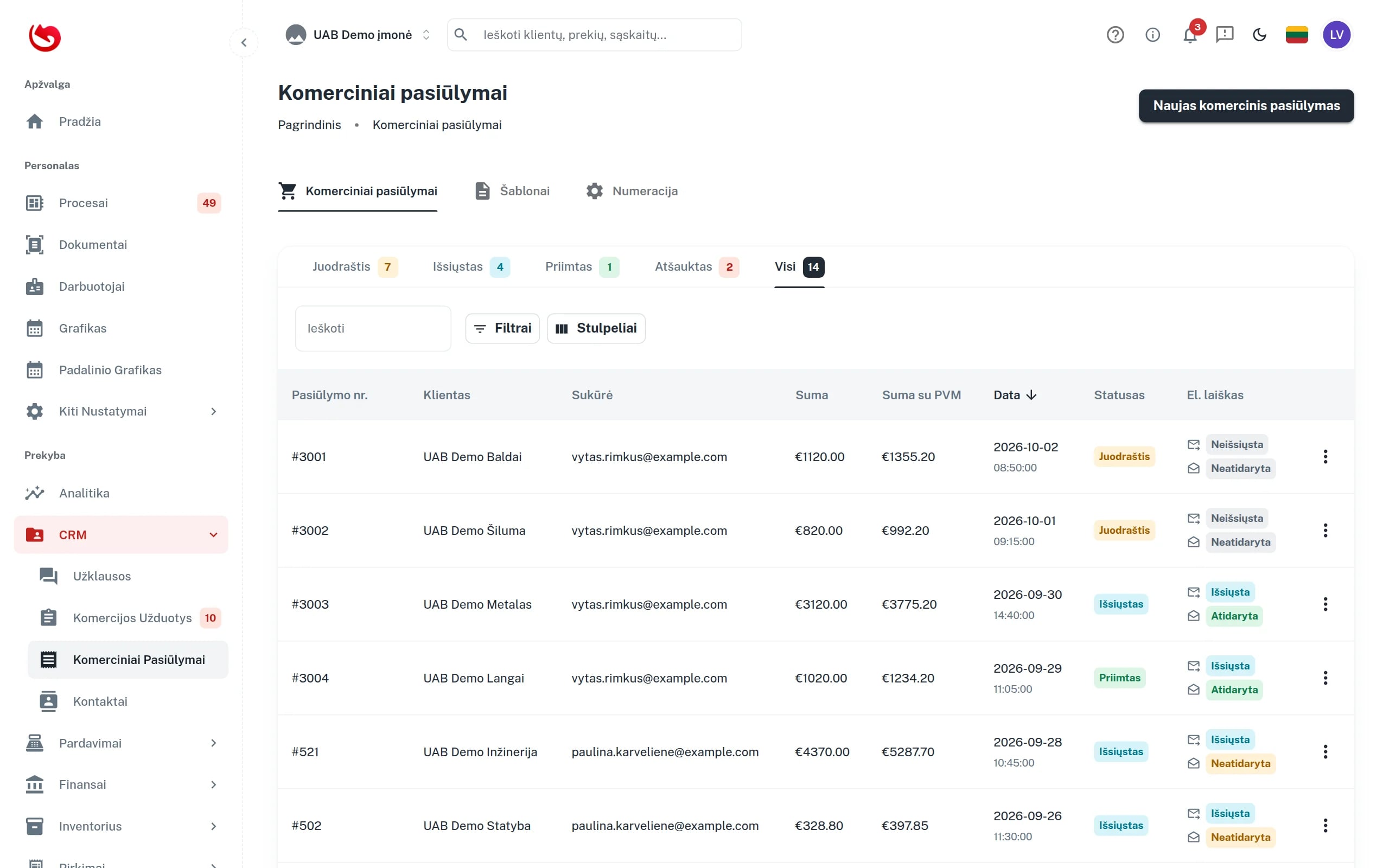Click the red company logo

tap(45, 37)
